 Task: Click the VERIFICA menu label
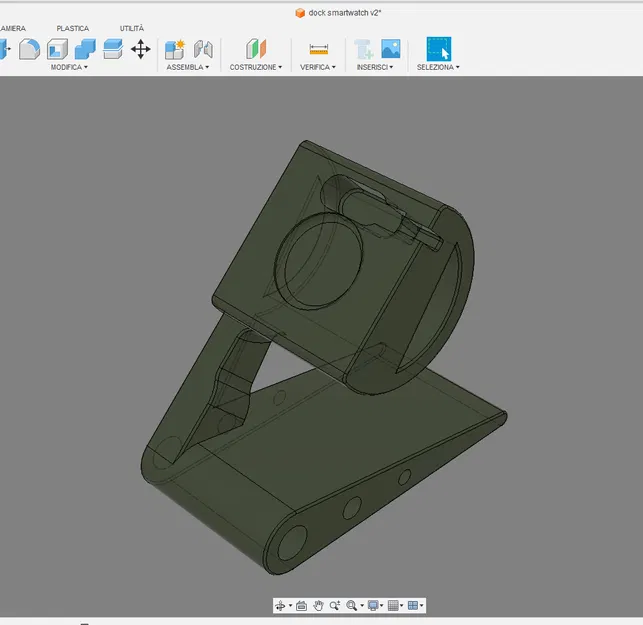tap(318, 67)
